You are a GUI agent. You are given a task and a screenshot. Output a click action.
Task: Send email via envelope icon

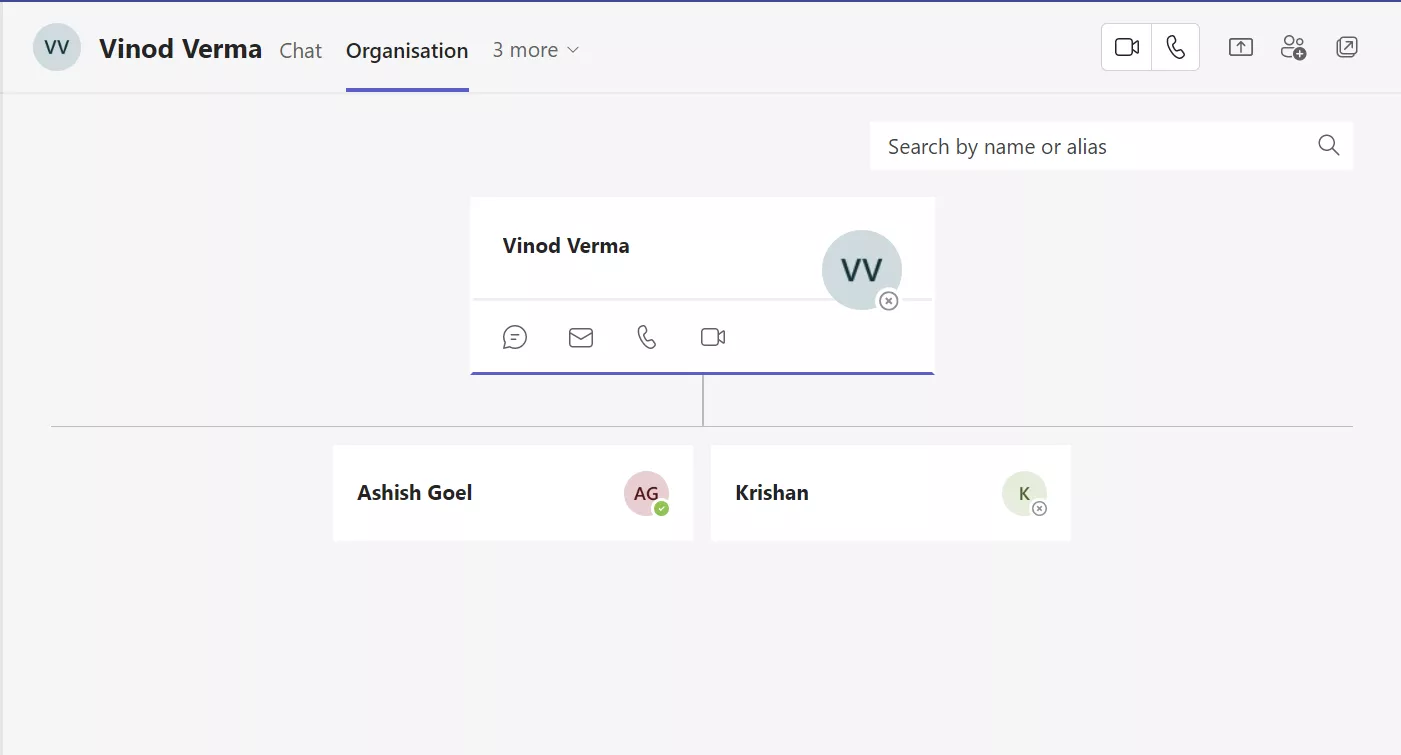[581, 338]
